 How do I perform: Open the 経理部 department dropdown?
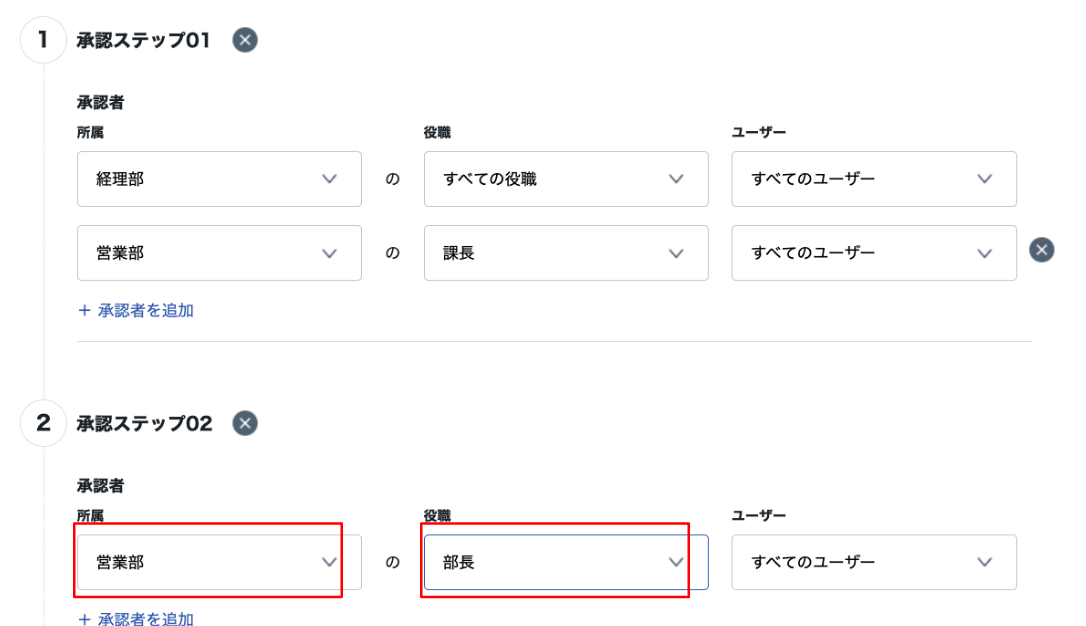click(x=219, y=179)
